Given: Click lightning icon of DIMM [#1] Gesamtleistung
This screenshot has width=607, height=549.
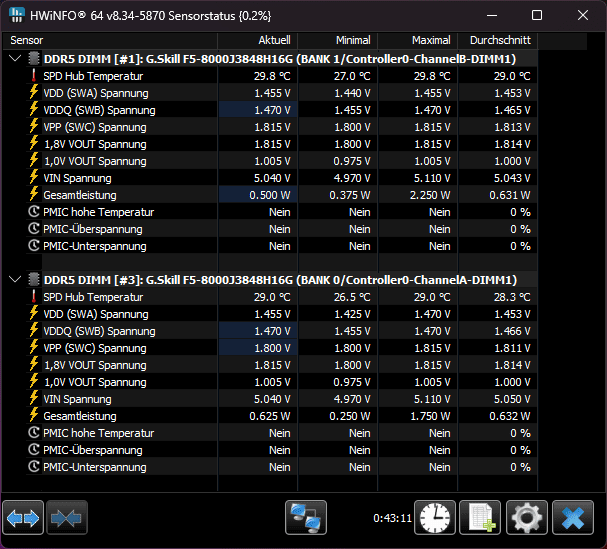Looking at the screenshot, I should [34, 194].
